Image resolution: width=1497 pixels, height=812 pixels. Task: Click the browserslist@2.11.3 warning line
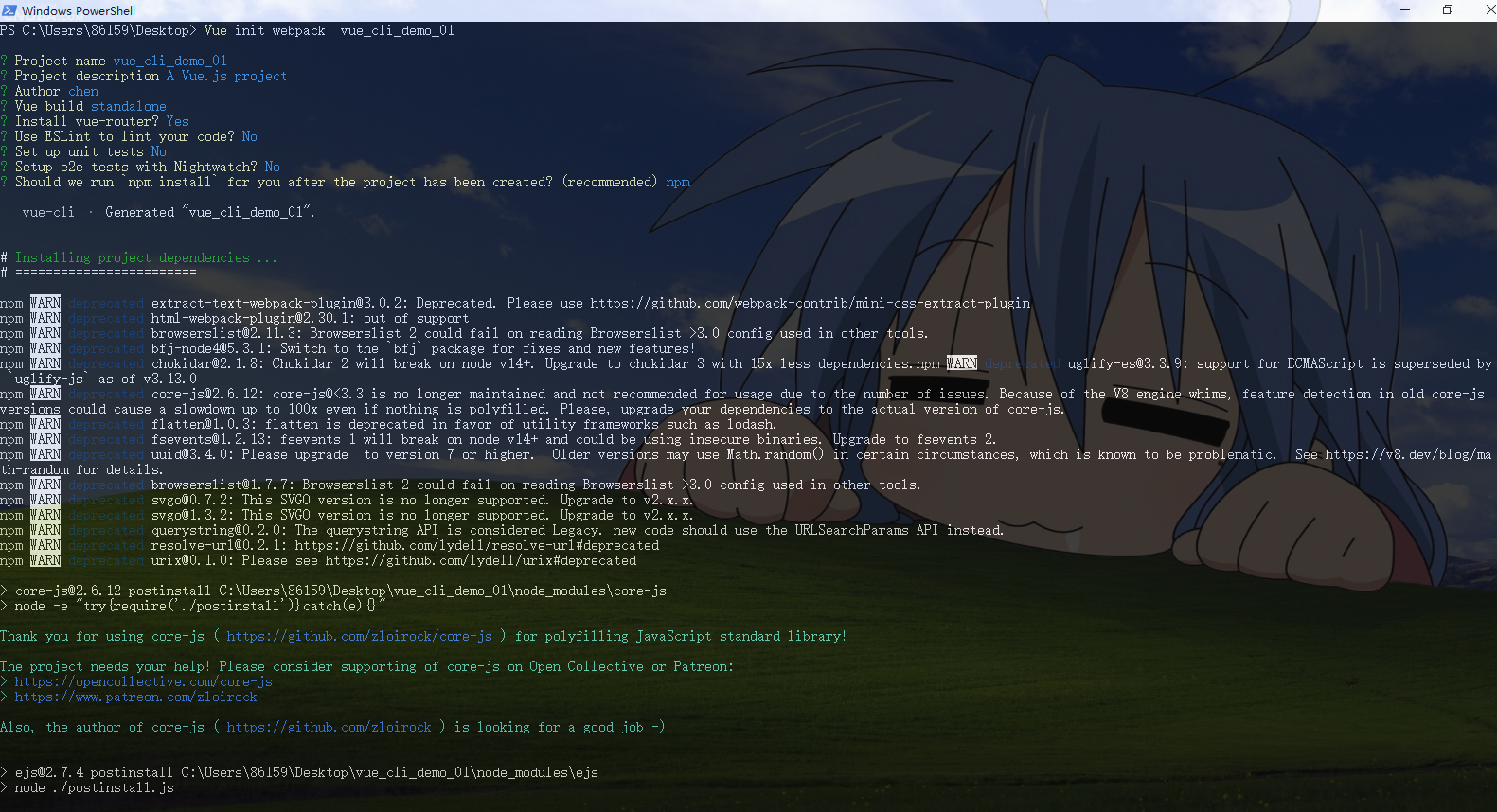tap(464, 333)
